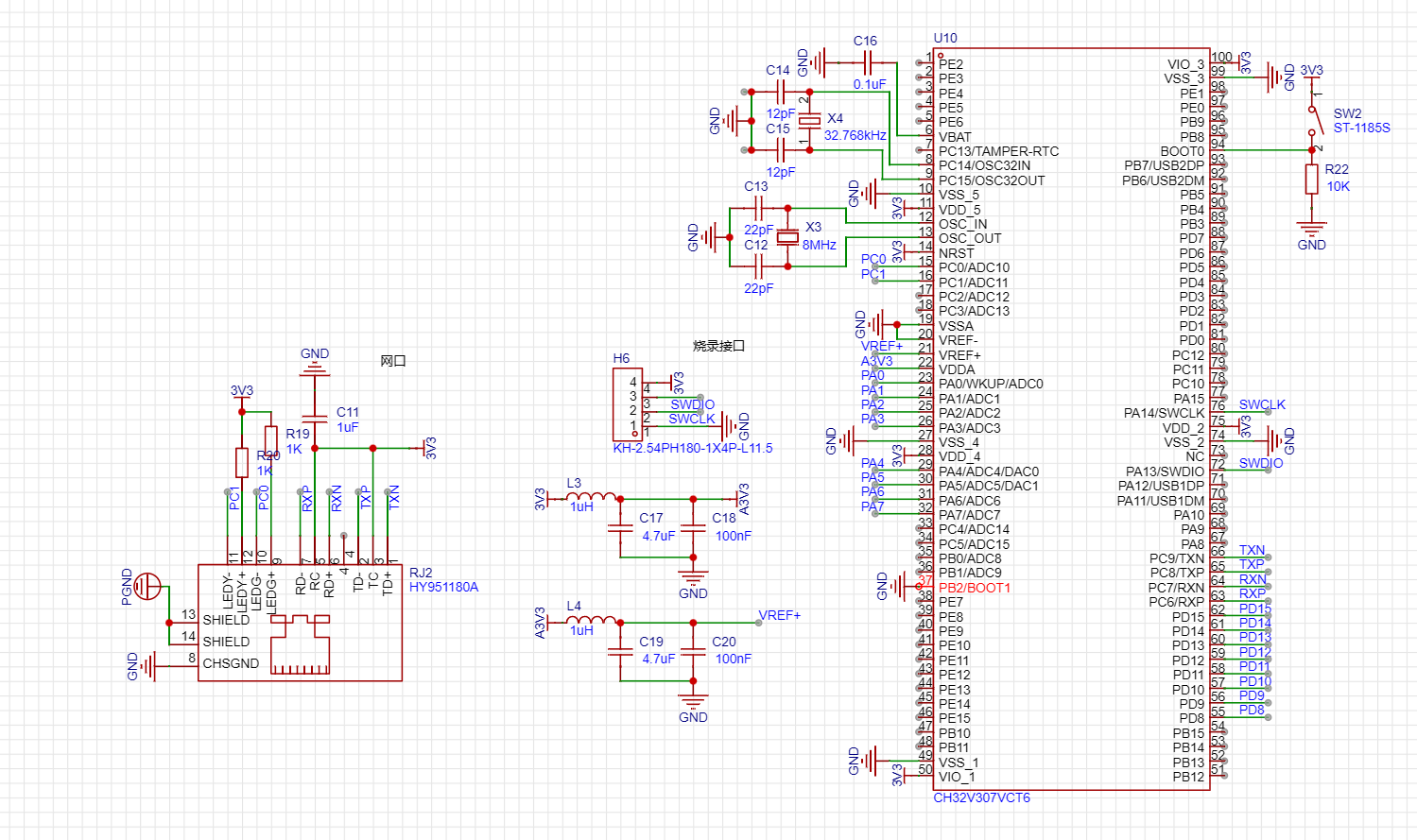Click the 8MHz crystal value
The height and width of the screenshot is (840, 1417).
tap(820, 245)
